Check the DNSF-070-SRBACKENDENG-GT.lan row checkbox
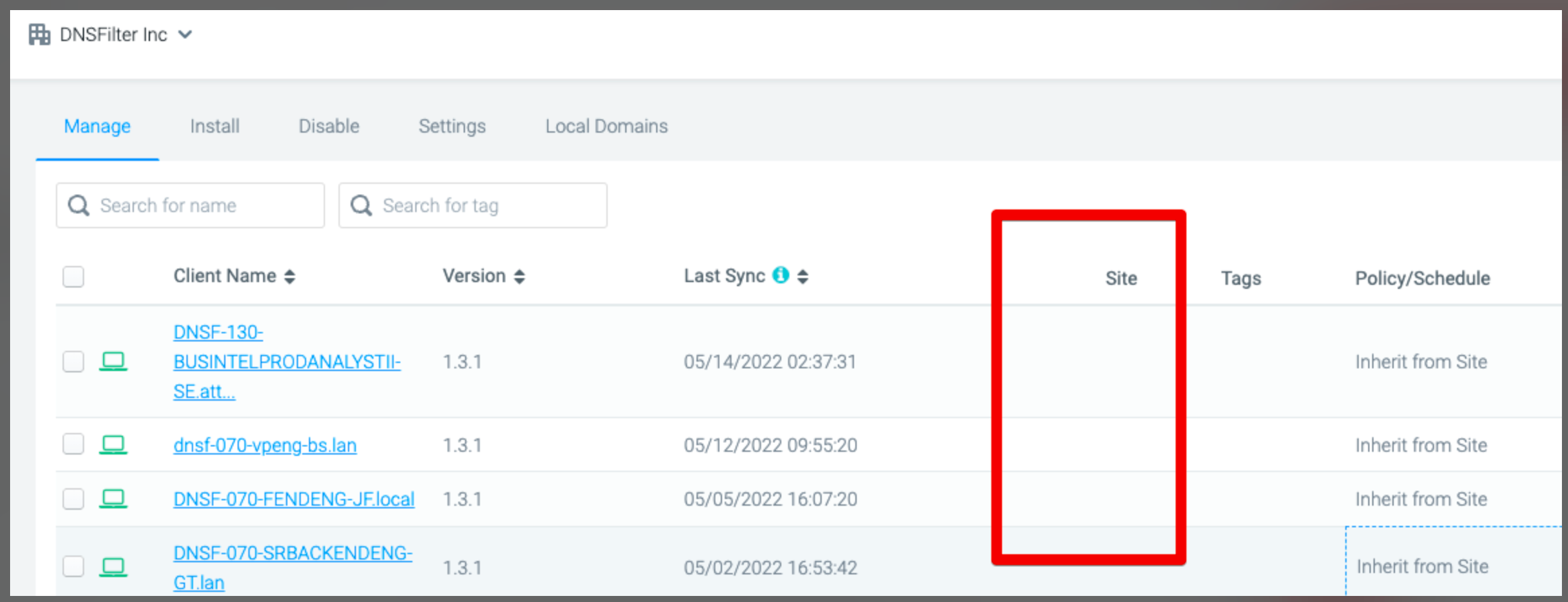1568x602 pixels. pyautogui.click(x=73, y=566)
